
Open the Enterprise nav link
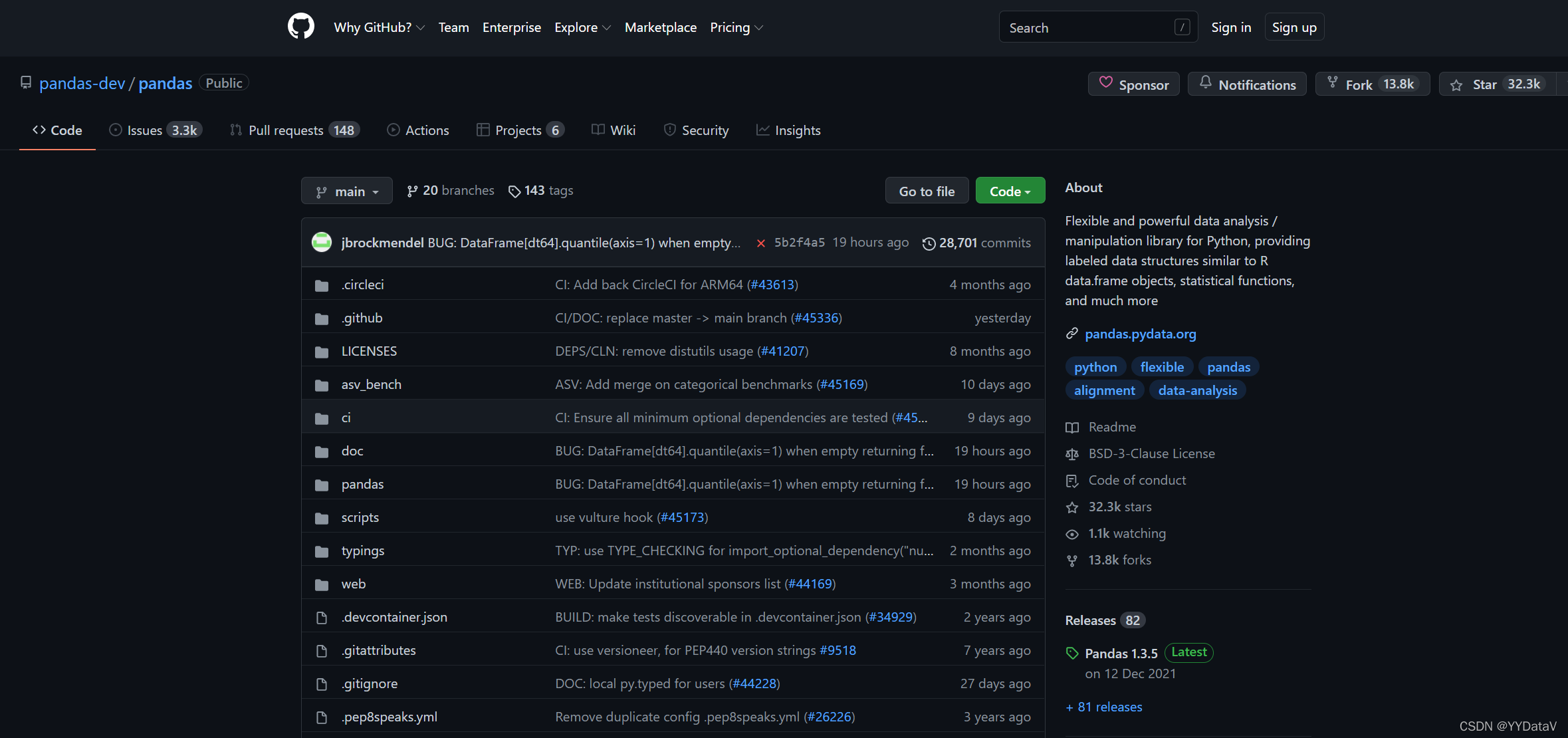pyautogui.click(x=512, y=27)
